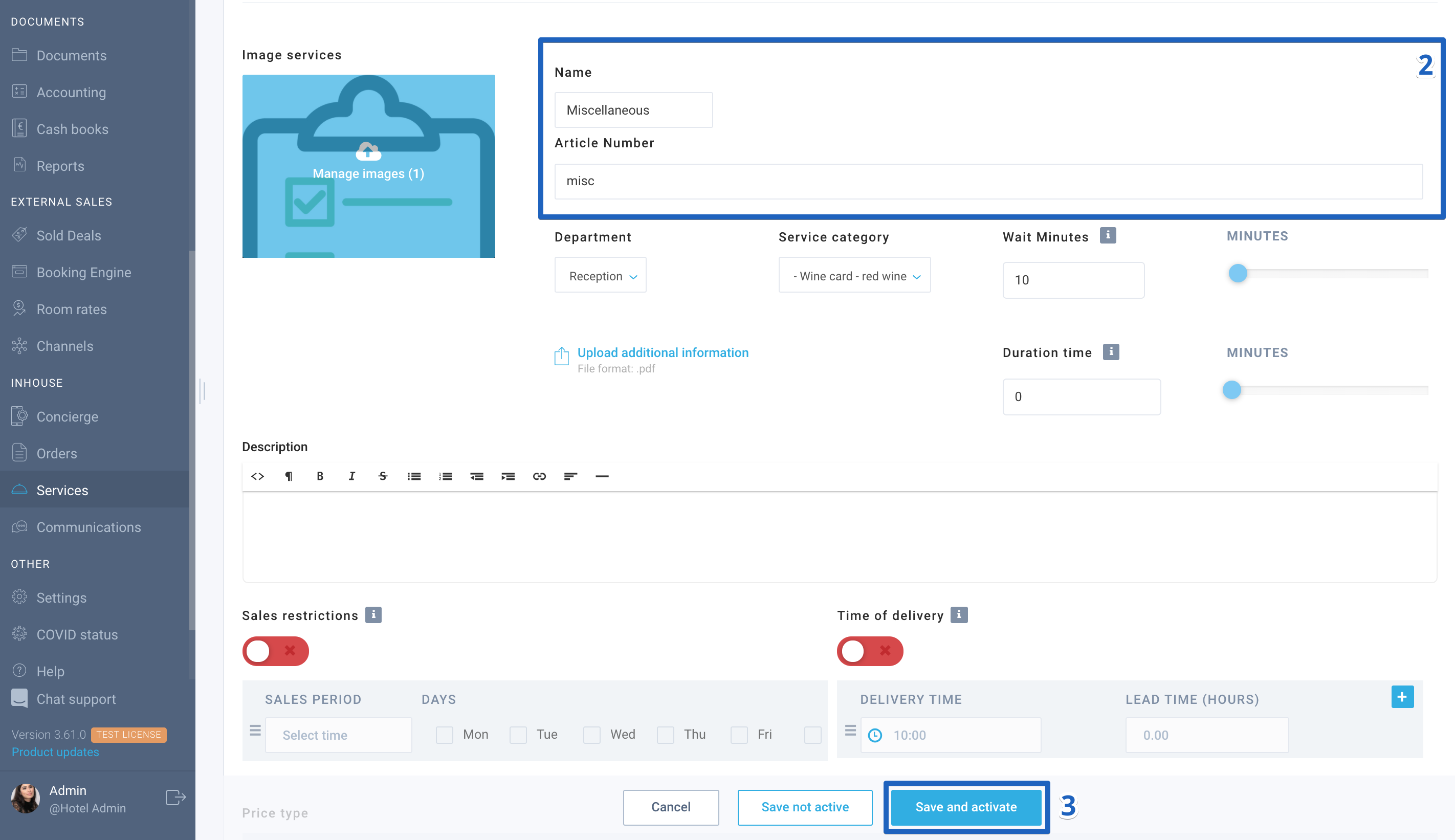
Task: Insert a link in Description
Action: click(539, 476)
